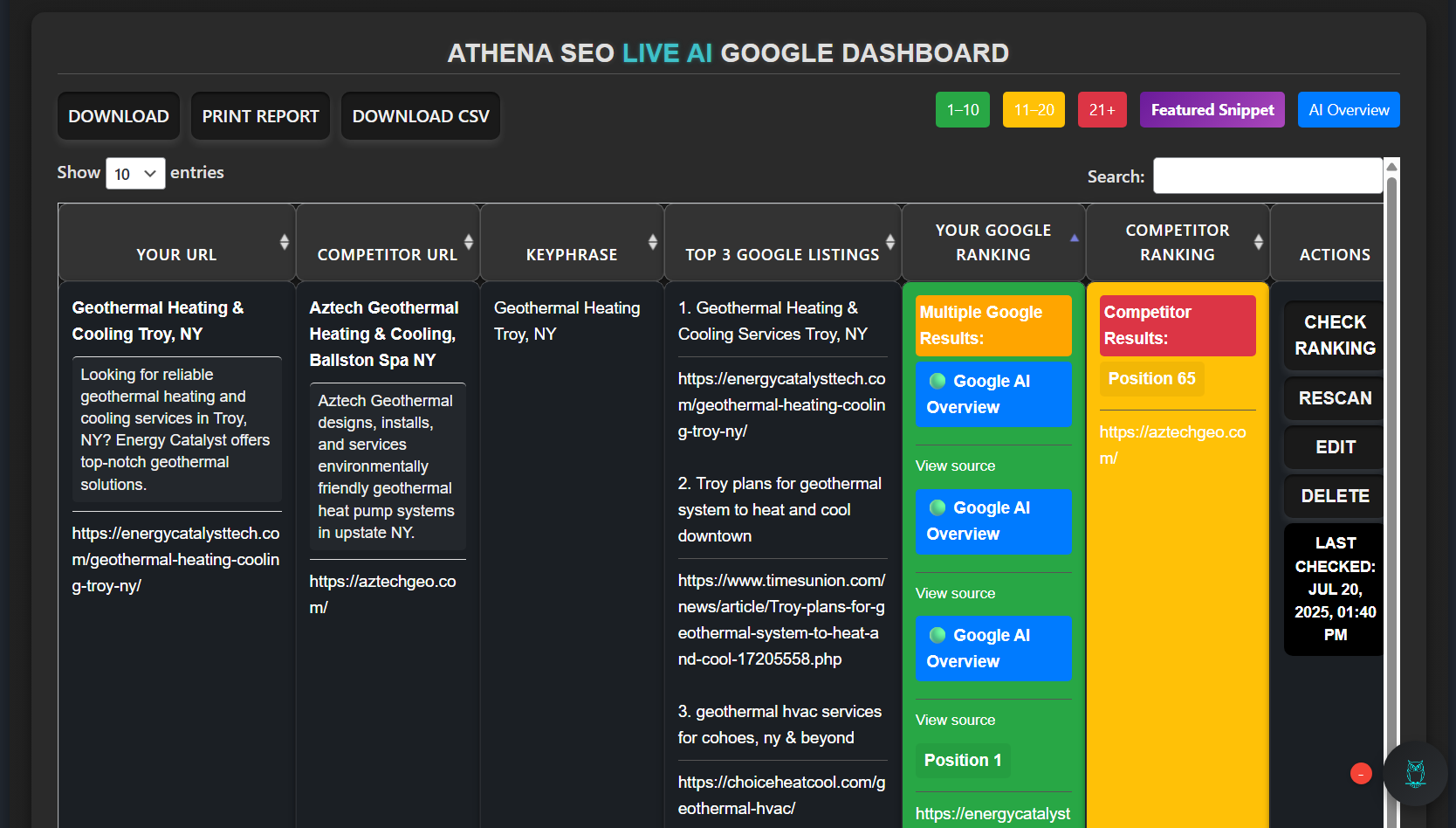Click the Print Report button
The height and width of the screenshot is (828, 1456).
click(x=260, y=116)
